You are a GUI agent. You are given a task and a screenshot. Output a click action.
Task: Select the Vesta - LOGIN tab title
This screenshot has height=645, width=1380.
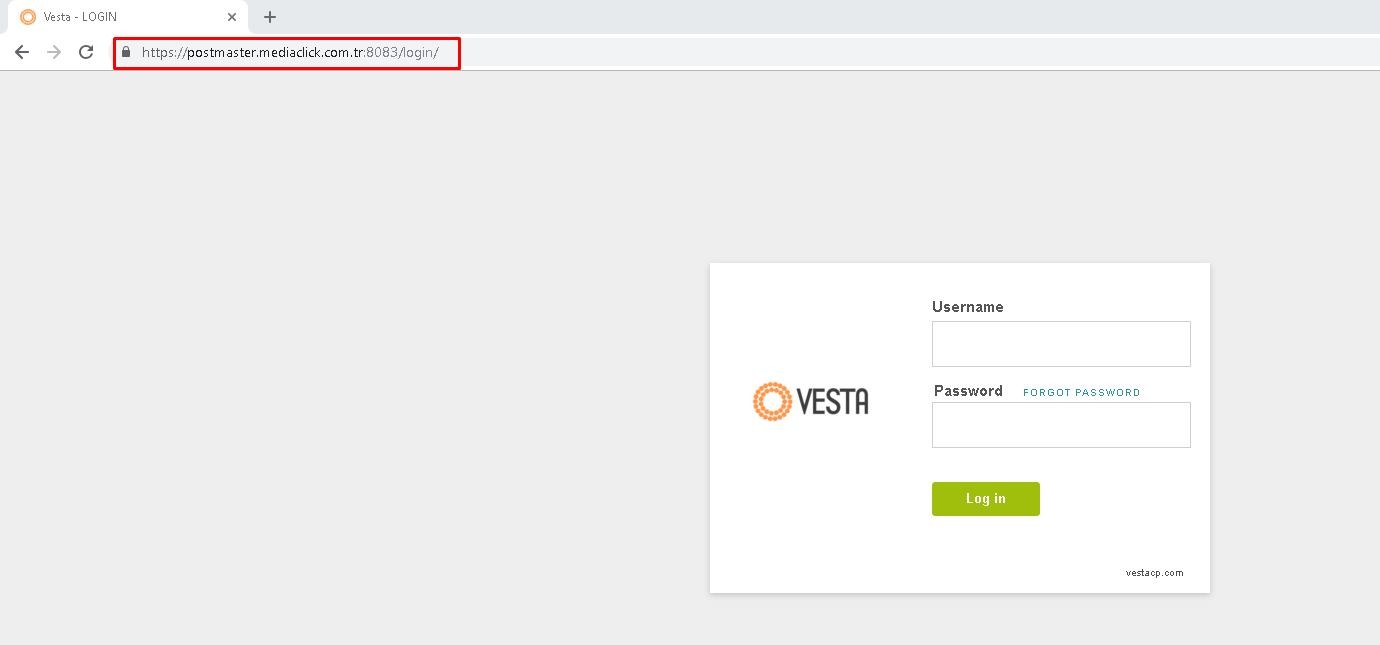80,17
